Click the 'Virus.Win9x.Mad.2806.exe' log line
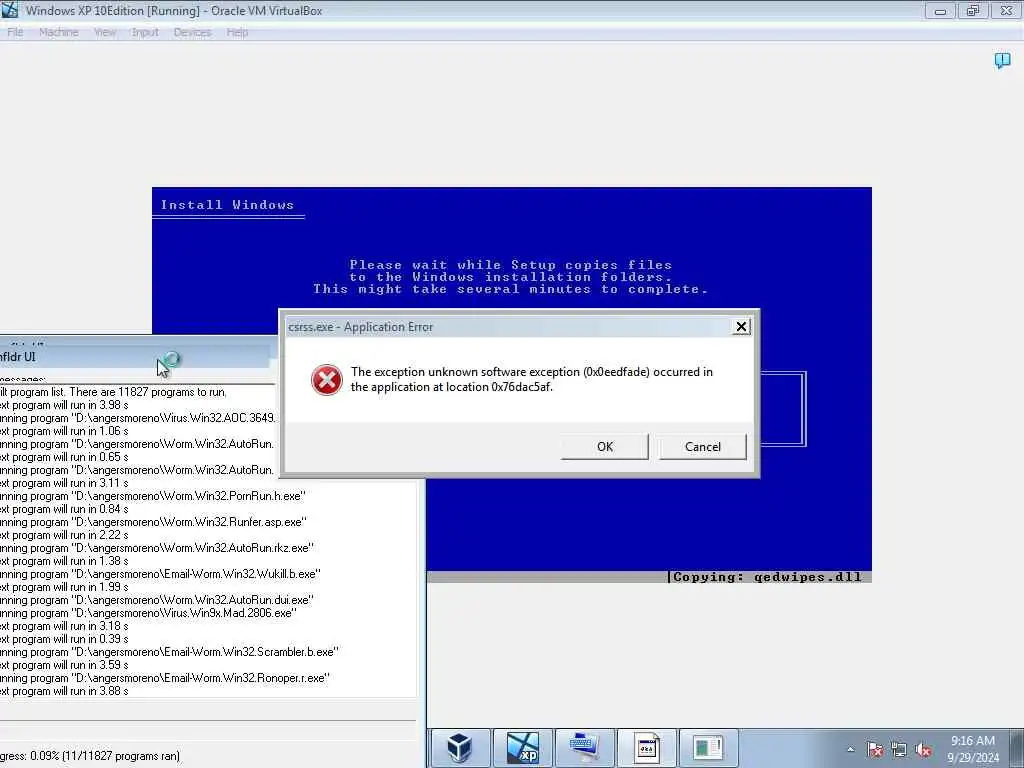1024x768 pixels. click(148, 613)
